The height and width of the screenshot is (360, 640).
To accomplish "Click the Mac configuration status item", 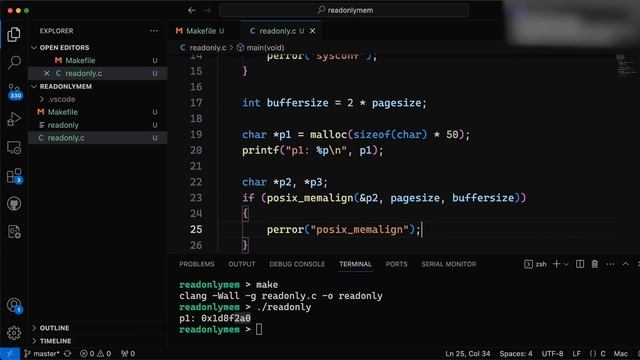I will 620,353.
